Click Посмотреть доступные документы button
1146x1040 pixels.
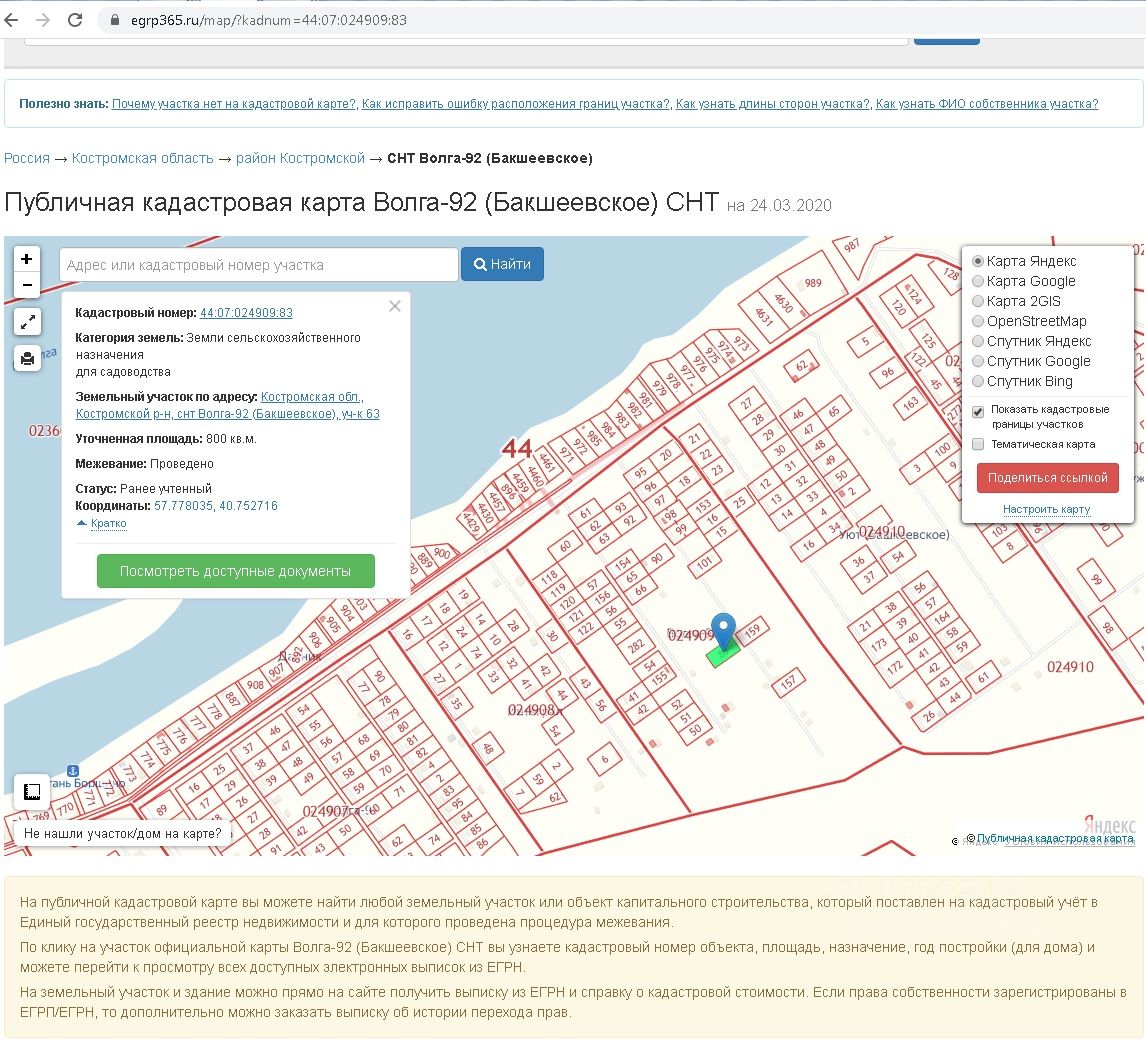(x=235, y=571)
